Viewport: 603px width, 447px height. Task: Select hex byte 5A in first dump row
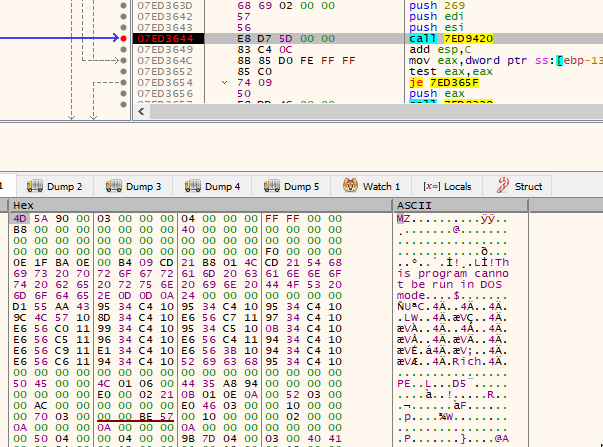point(41,218)
